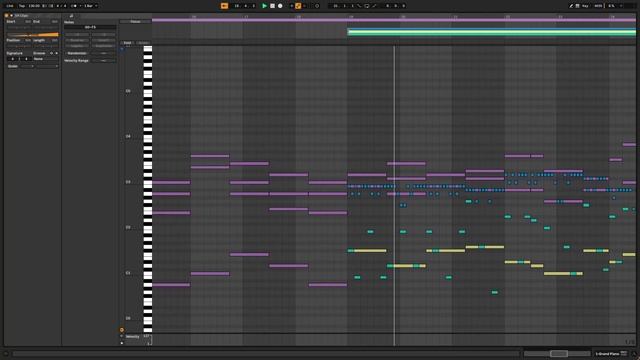Adjust the Randomize amount slider
This screenshot has height=360, width=640.
pyautogui.click(x=104, y=53)
